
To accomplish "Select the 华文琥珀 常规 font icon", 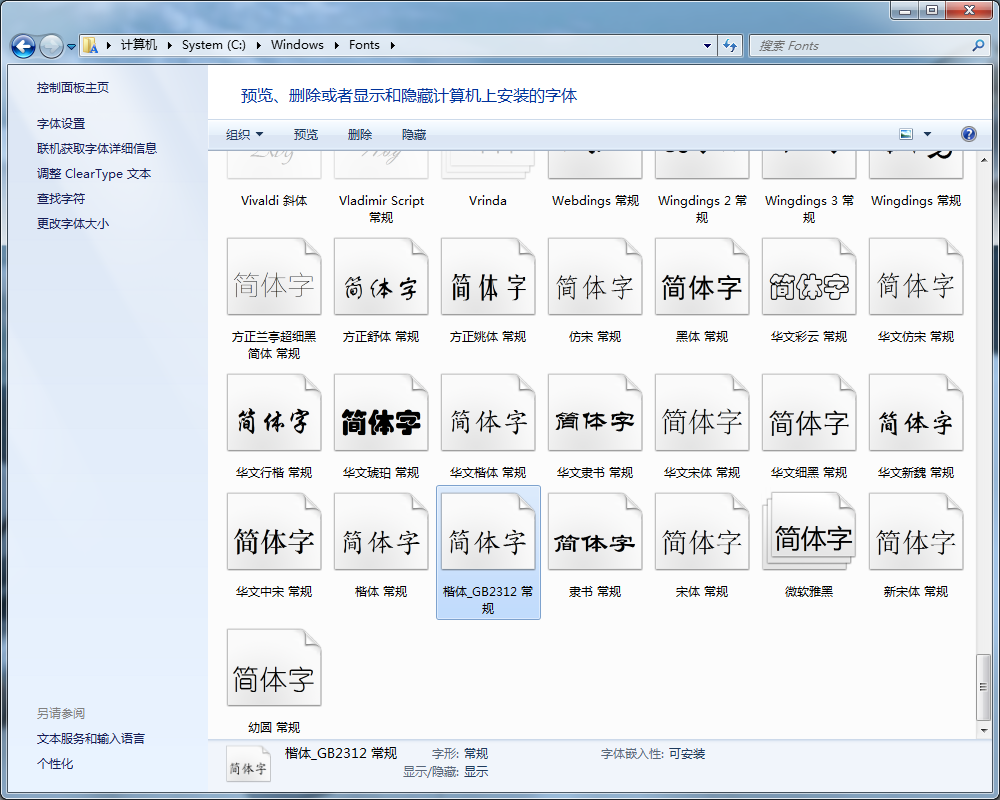I will (381, 413).
